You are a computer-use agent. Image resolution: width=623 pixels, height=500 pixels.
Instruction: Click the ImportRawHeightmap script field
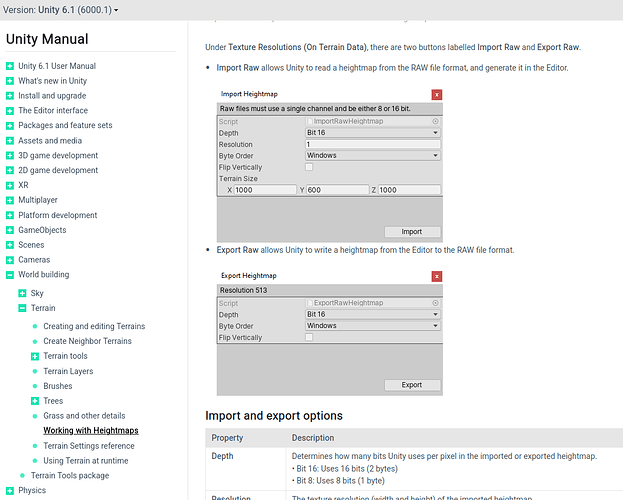click(373, 121)
